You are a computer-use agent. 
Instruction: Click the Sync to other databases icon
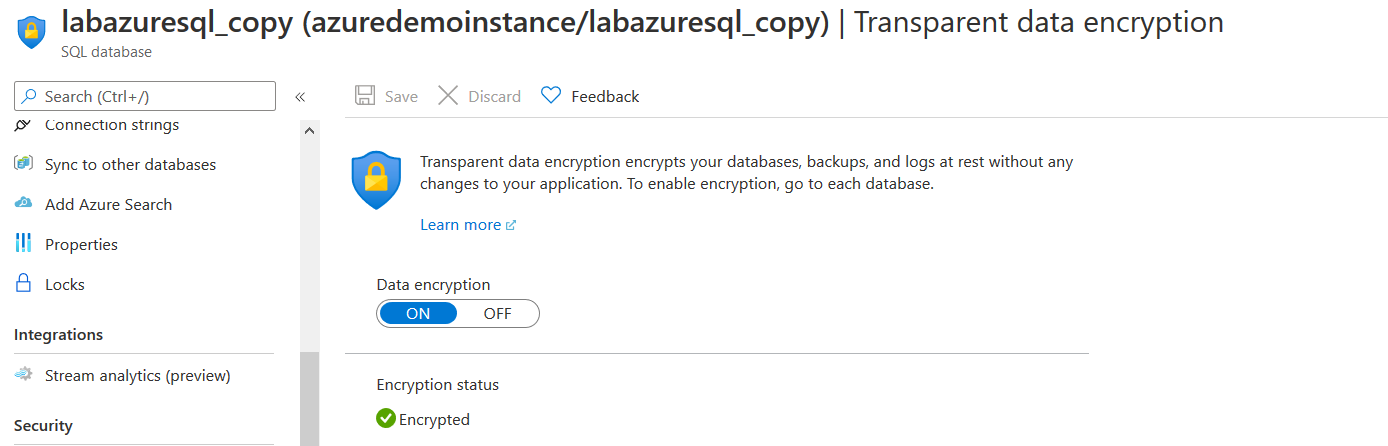pyautogui.click(x=23, y=164)
